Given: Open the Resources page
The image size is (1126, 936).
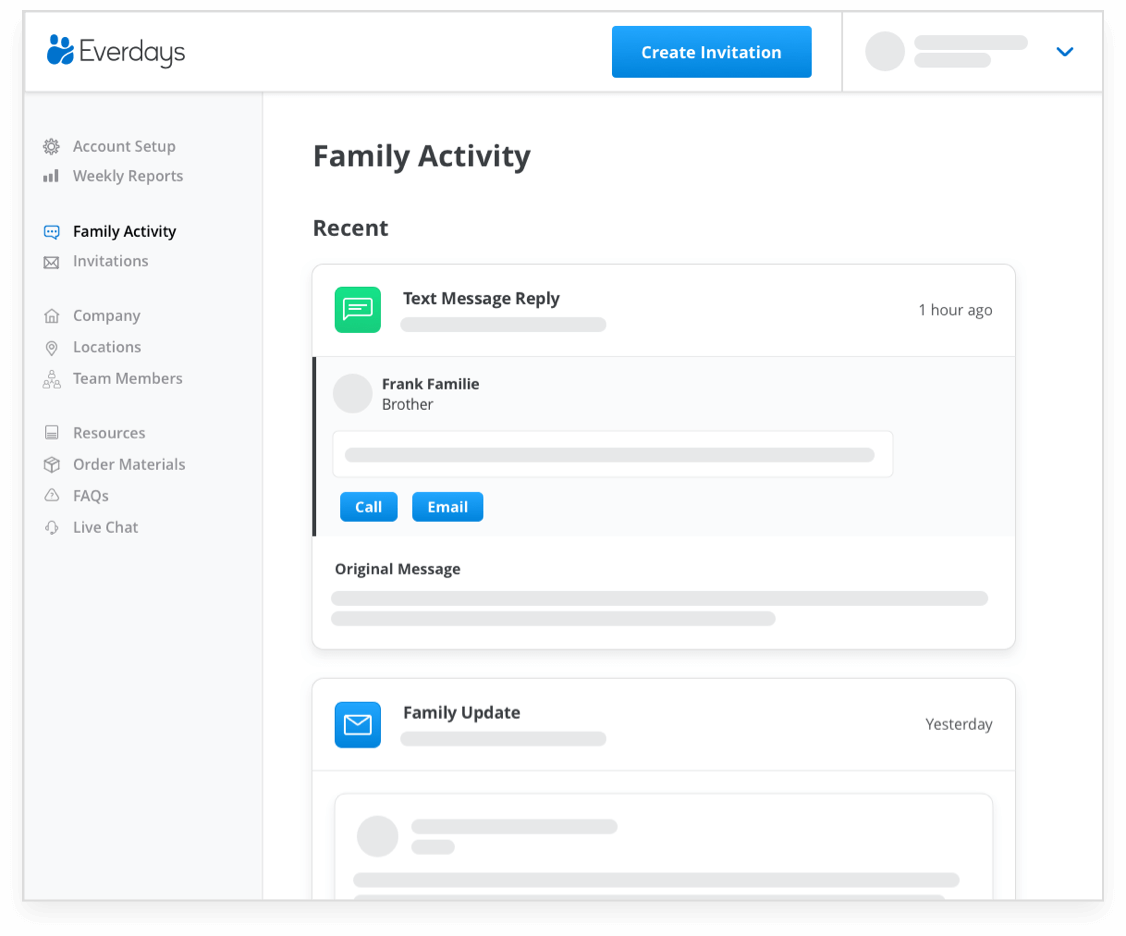Looking at the screenshot, I should pos(109,433).
